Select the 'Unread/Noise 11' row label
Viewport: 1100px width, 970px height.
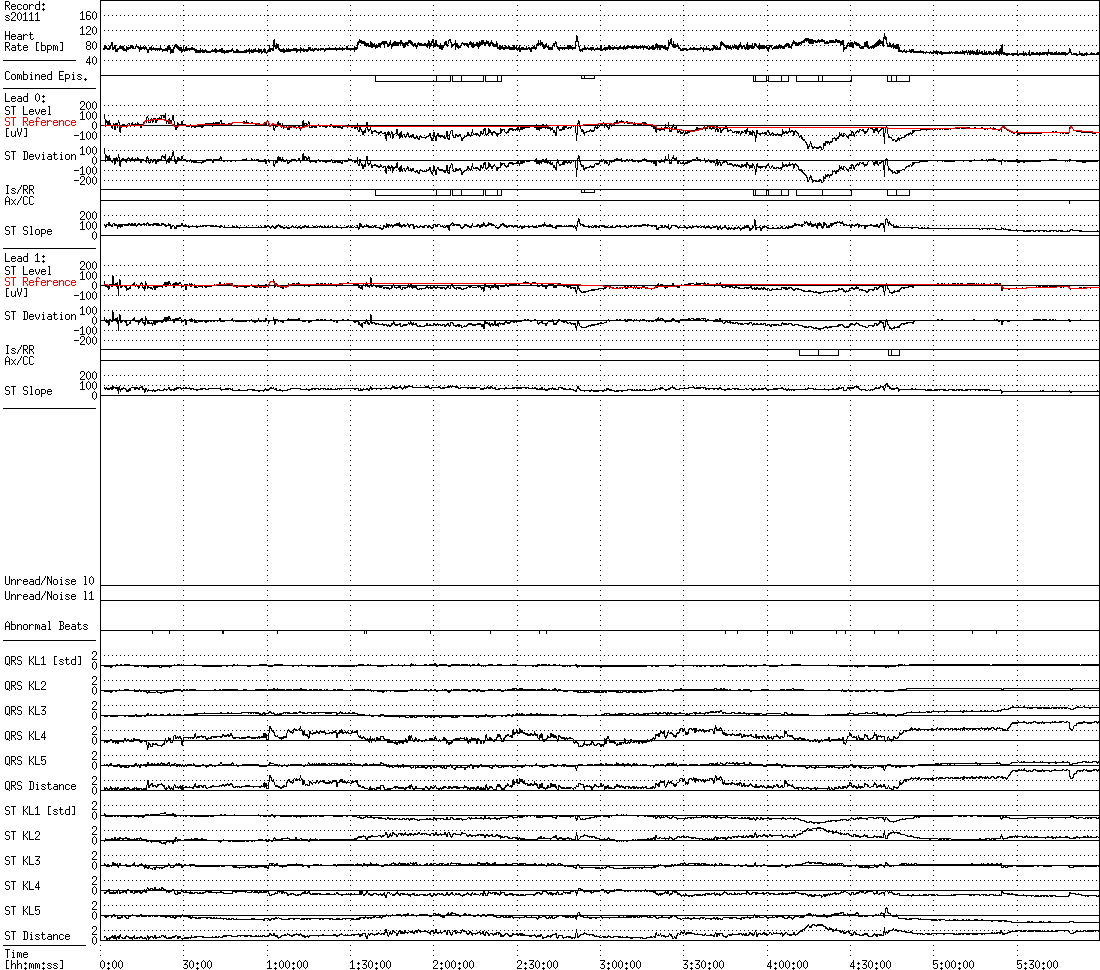pyautogui.click(x=49, y=596)
